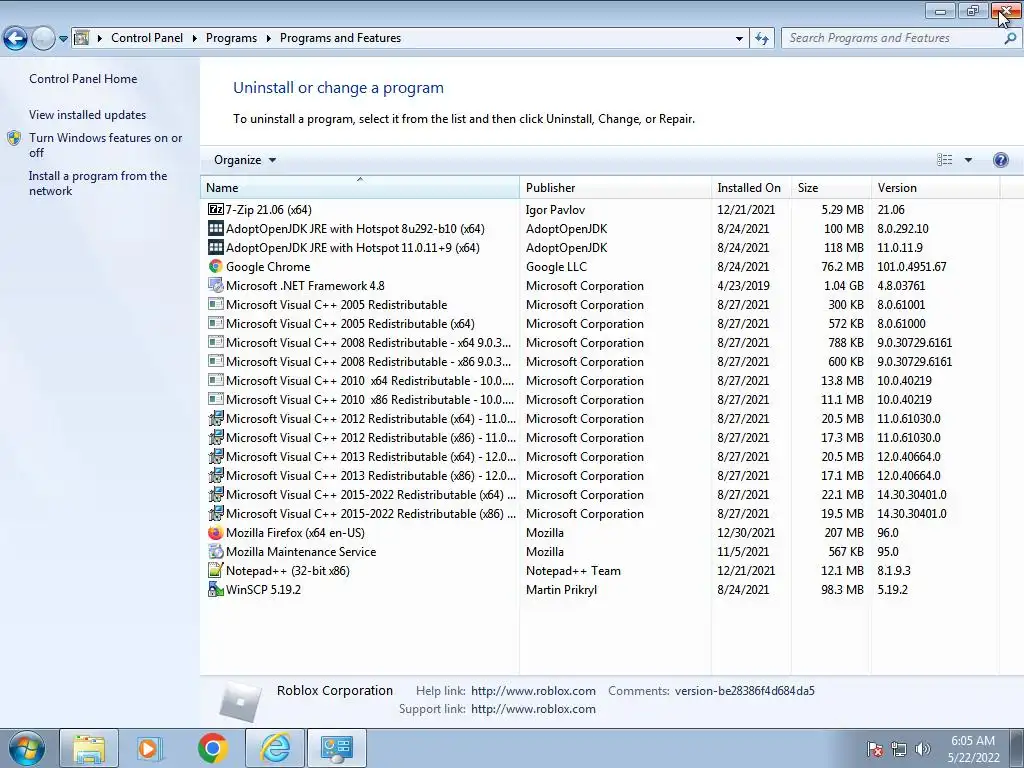The height and width of the screenshot is (768, 1024).
Task: Sort the list by Version column
Action: 935,187
